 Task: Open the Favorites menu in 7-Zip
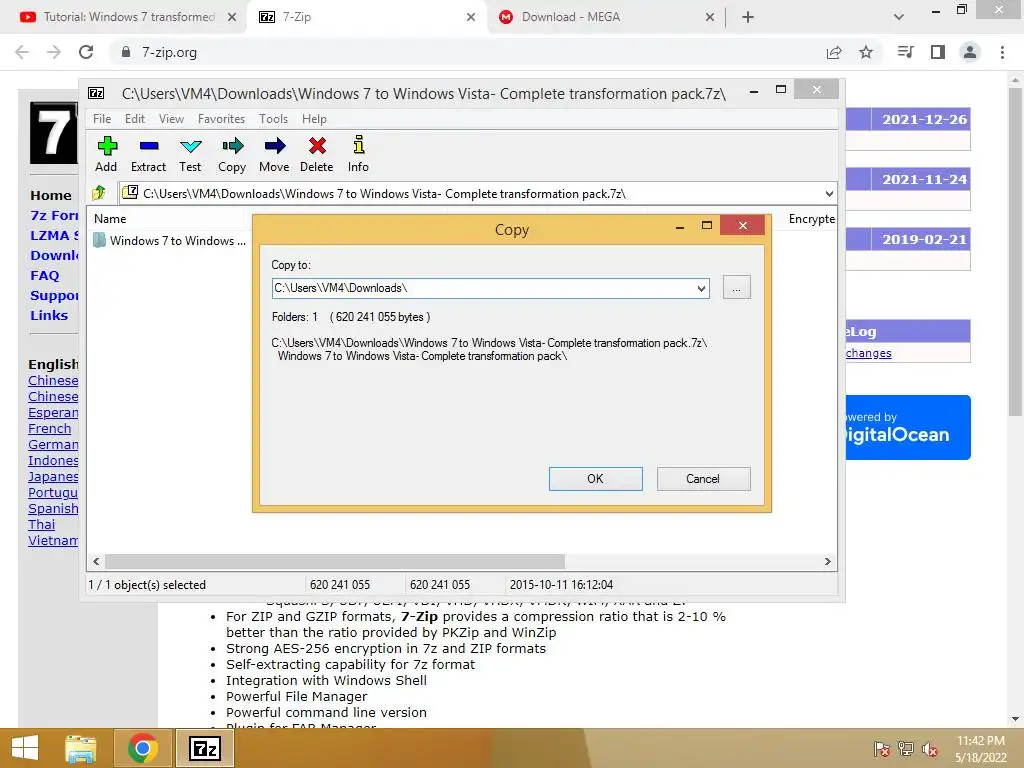point(221,119)
